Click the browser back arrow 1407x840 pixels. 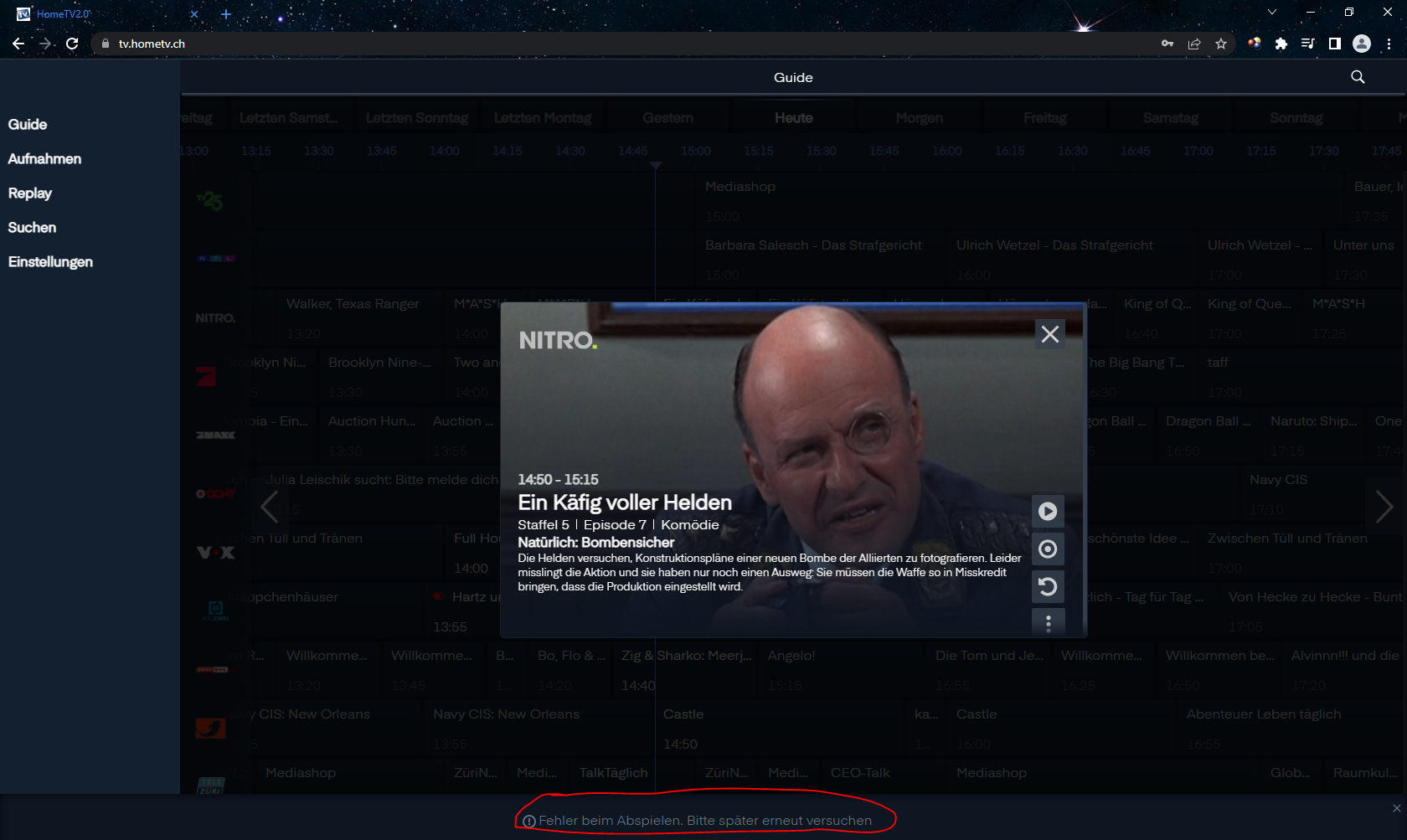[18, 44]
